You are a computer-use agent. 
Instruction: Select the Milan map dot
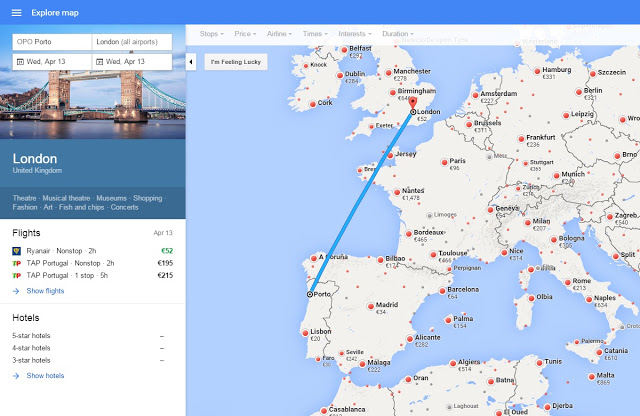pos(527,222)
